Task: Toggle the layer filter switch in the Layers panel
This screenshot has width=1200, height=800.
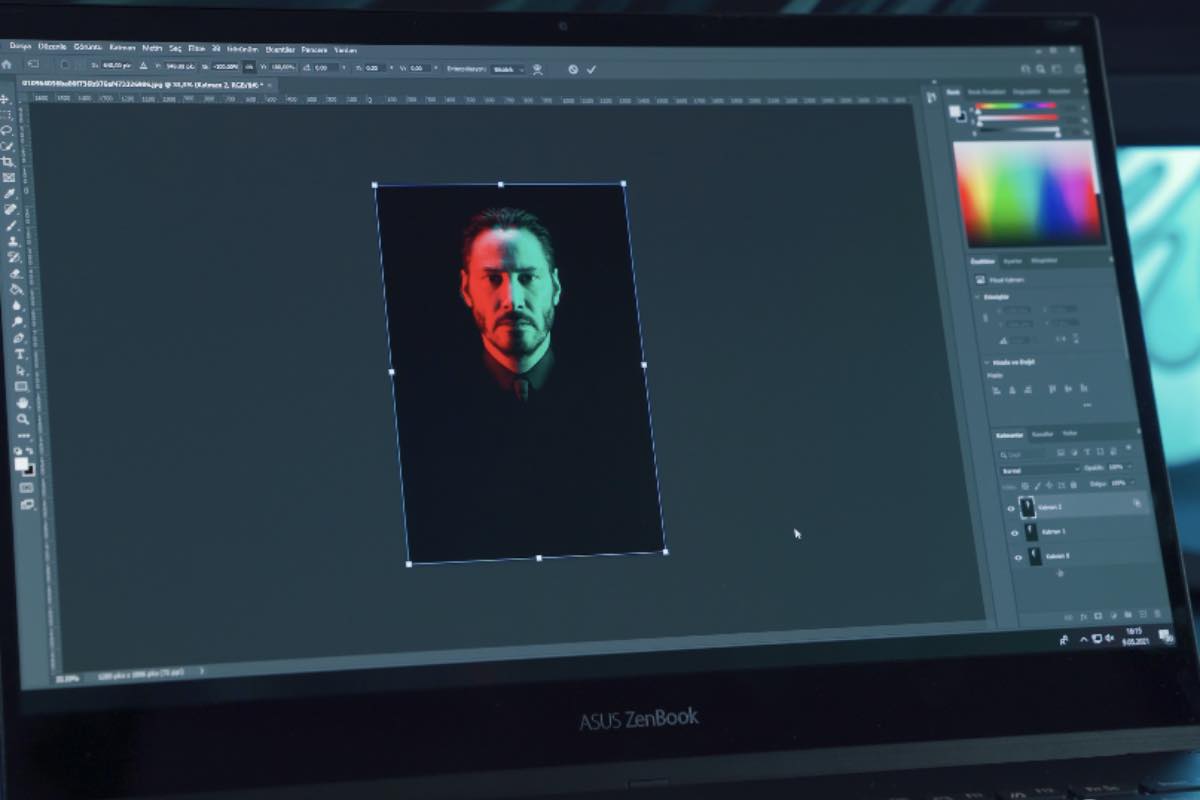Action: coord(1128,448)
